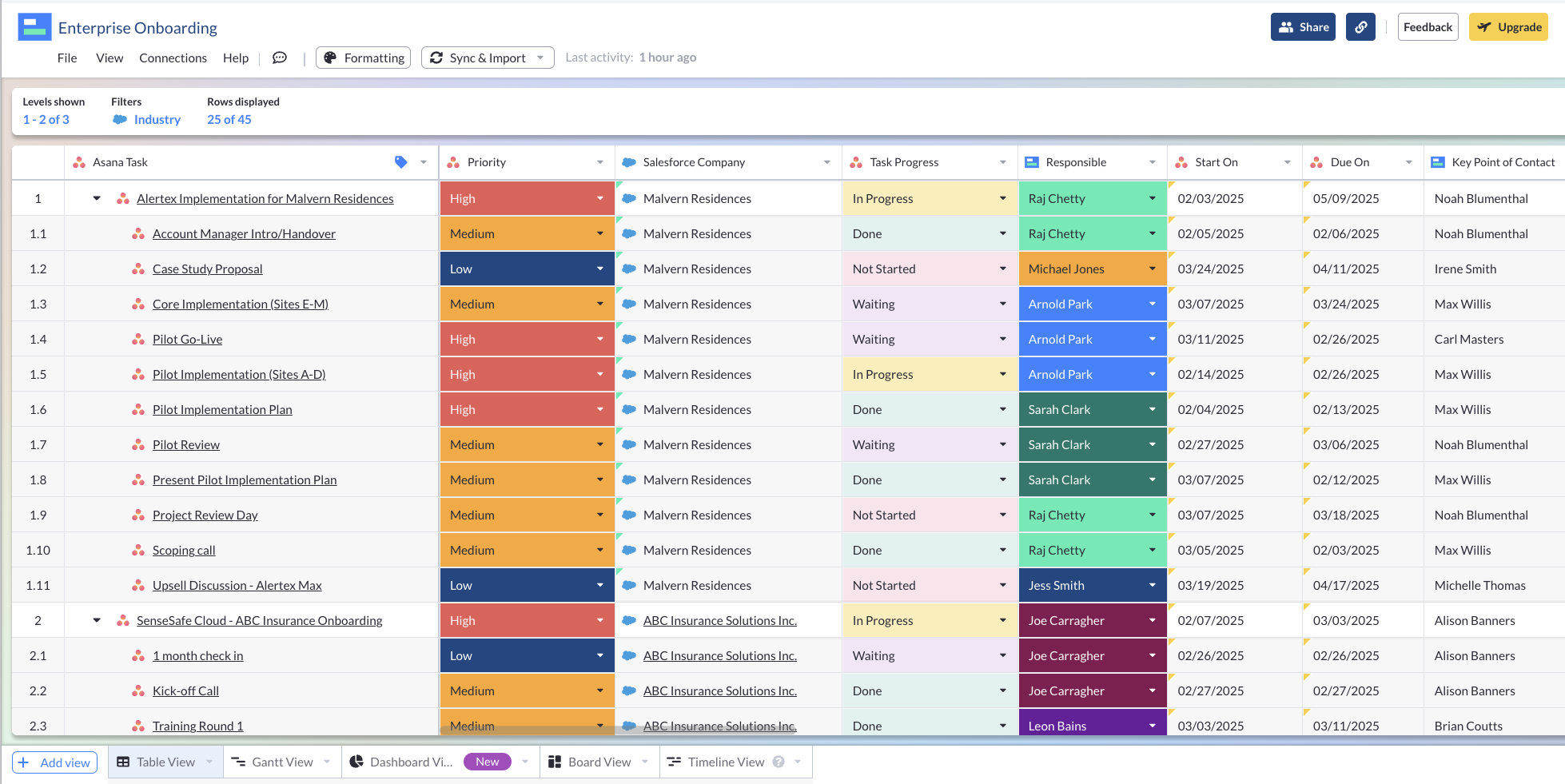Open the Help menu
This screenshot has width=1565, height=784.
(236, 58)
